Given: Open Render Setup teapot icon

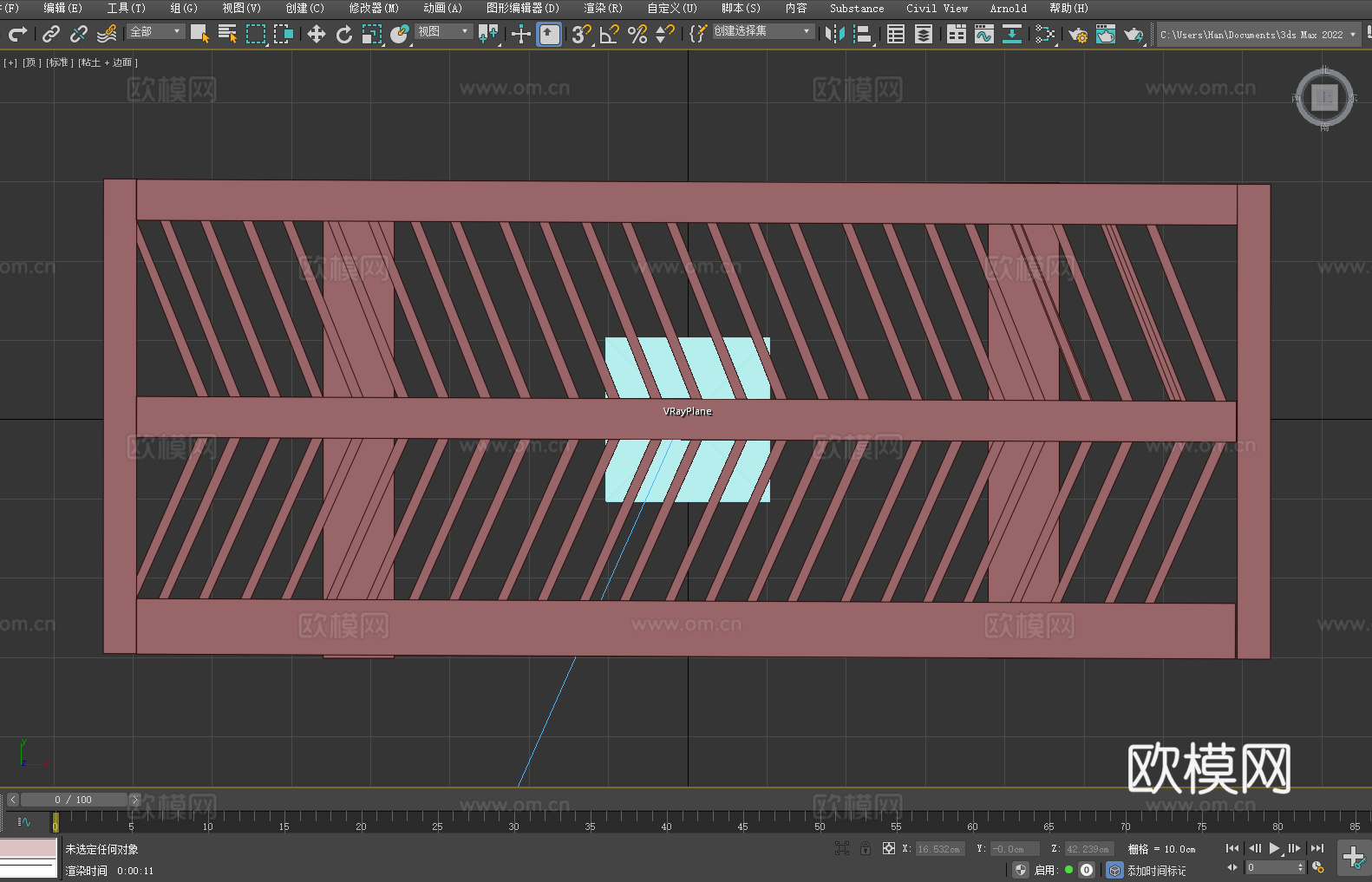Looking at the screenshot, I should [x=1078, y=34].
